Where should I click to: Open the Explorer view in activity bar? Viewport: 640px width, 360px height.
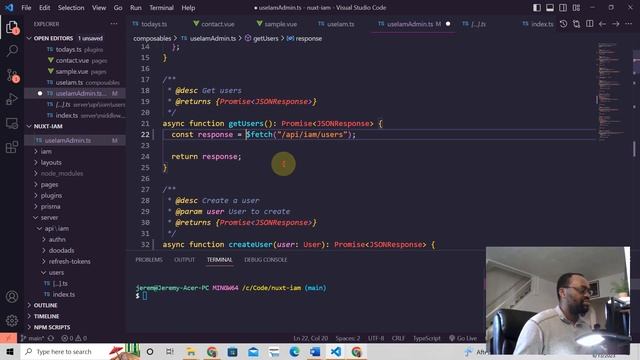click(x=12, y=27)
